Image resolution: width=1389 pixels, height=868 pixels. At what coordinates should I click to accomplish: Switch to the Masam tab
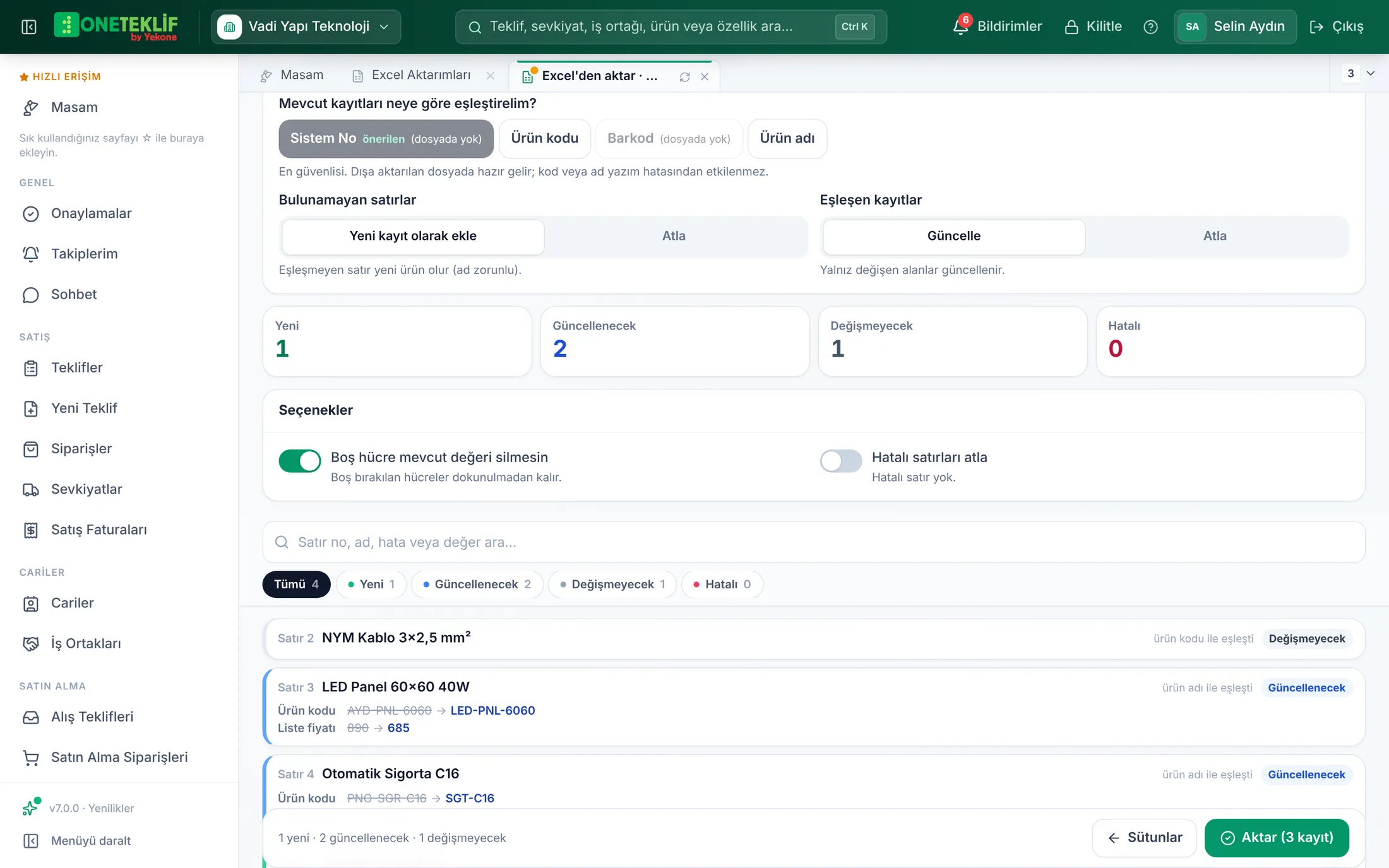tap(292, 75)
